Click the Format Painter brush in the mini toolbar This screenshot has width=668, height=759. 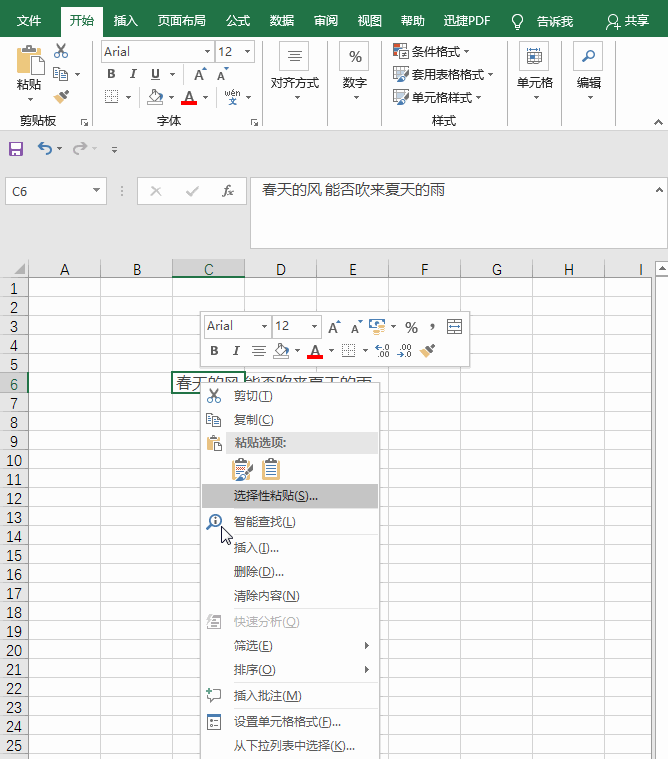pyautogui.click(x=428, y=351)
